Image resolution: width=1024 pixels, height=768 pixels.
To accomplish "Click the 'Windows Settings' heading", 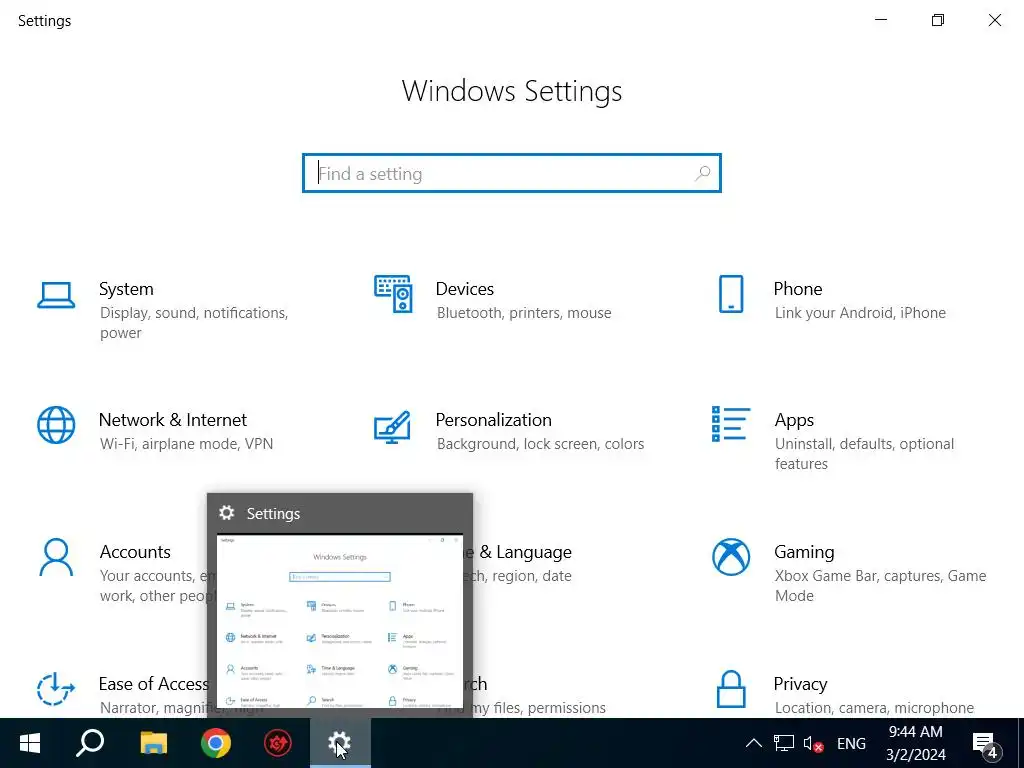I will point(512,91).
